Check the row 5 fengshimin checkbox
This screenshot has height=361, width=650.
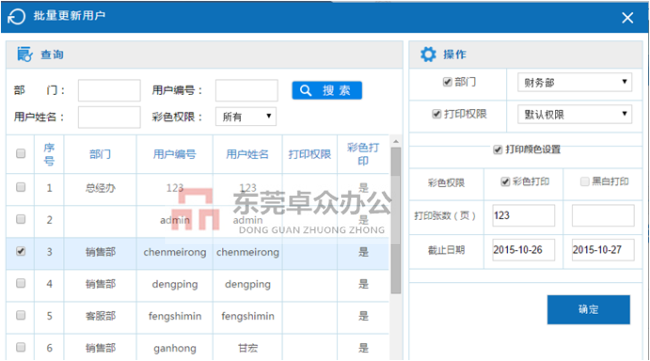[x=20, y=315]
